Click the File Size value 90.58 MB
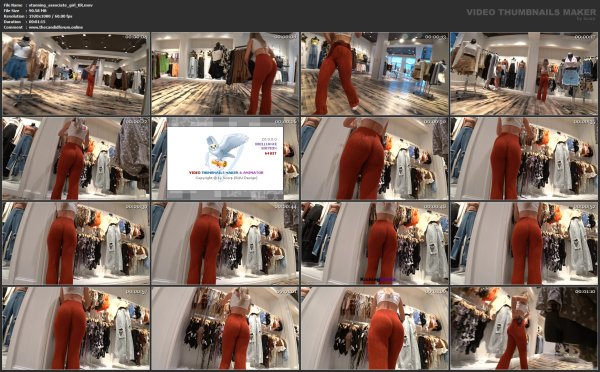600x372 pixels. click(38, 11)
